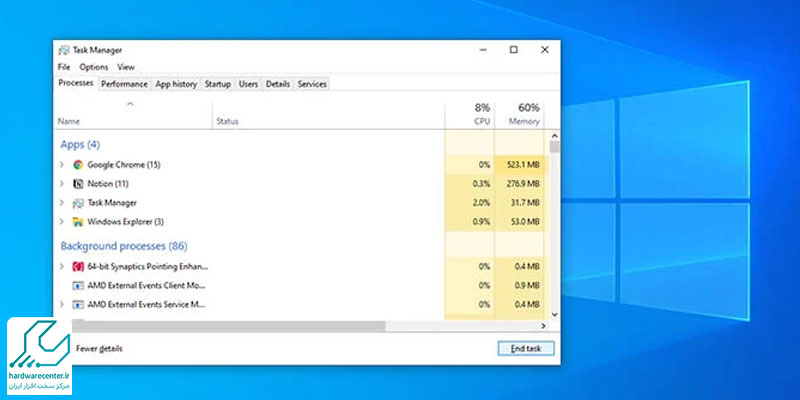The height and width of the screenshot is (400, 800).
Task: Click the horizontal scrollbar right arrow
Action: (543, 326)
